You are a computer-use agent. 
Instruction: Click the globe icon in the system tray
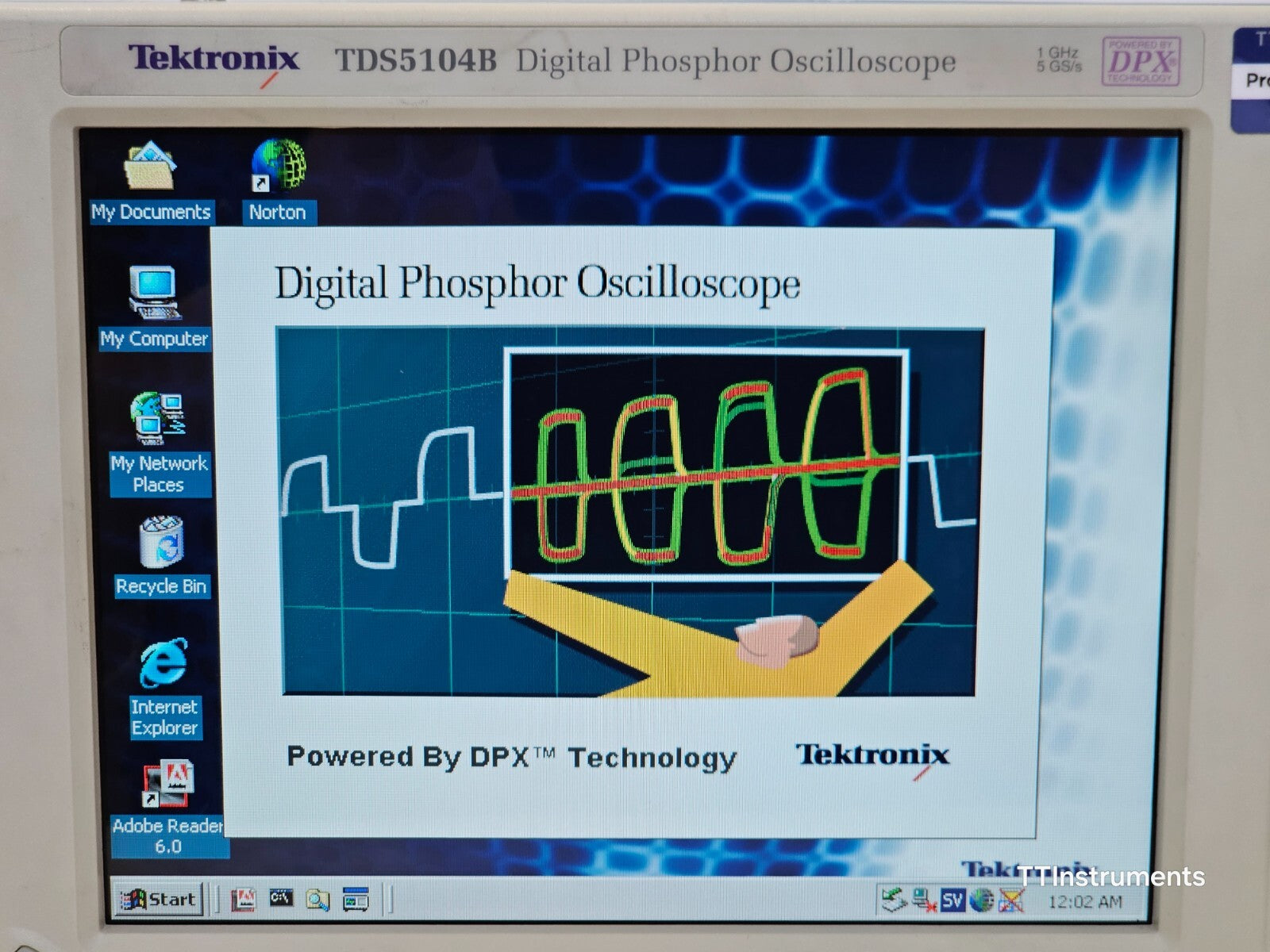tap(981, 900)
